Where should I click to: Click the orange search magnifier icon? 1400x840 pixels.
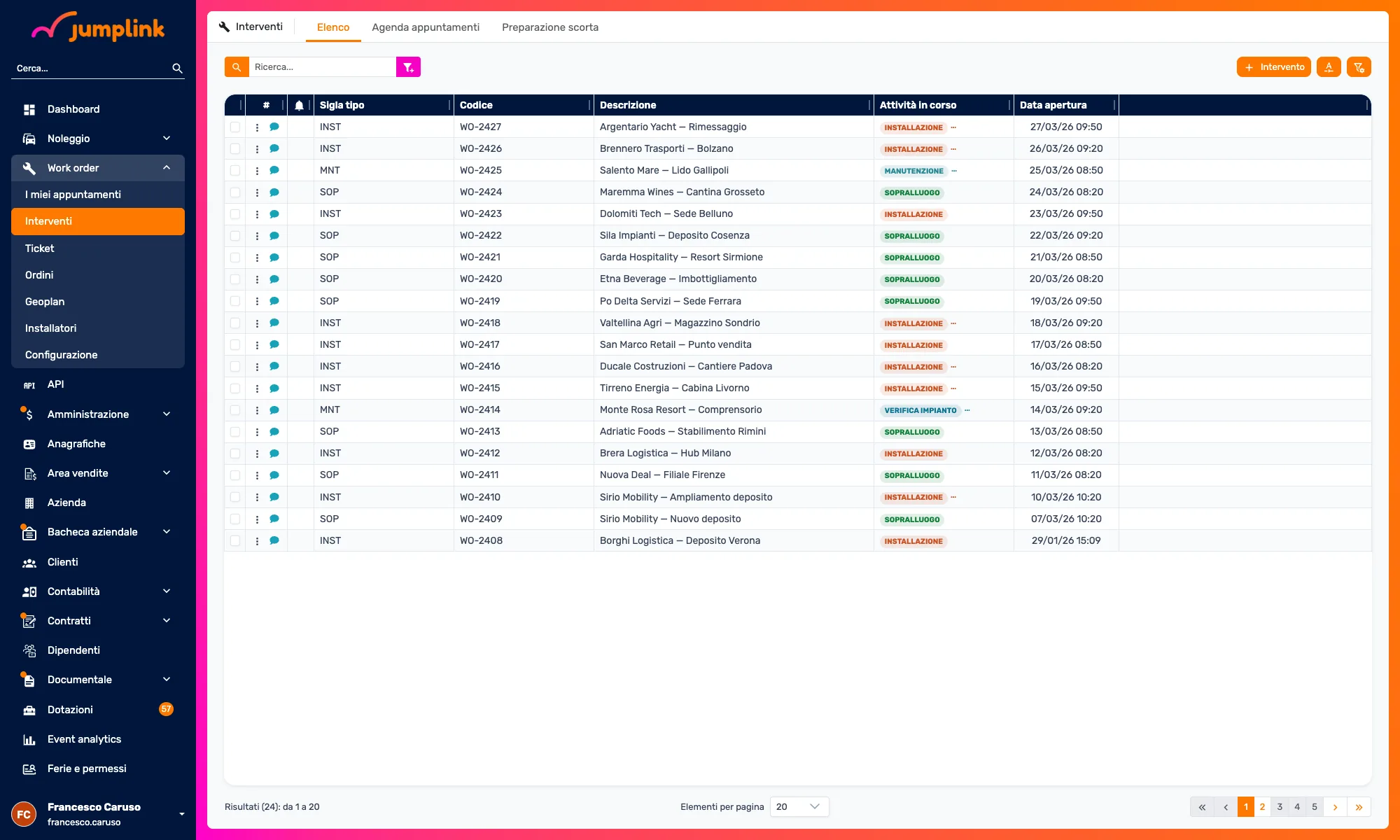237,67
